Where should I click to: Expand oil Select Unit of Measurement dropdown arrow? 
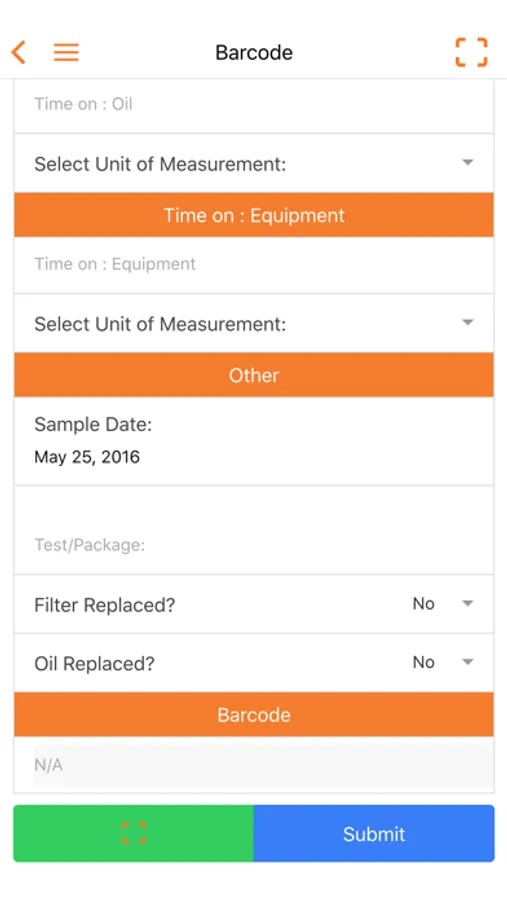(x=468, y=163)
